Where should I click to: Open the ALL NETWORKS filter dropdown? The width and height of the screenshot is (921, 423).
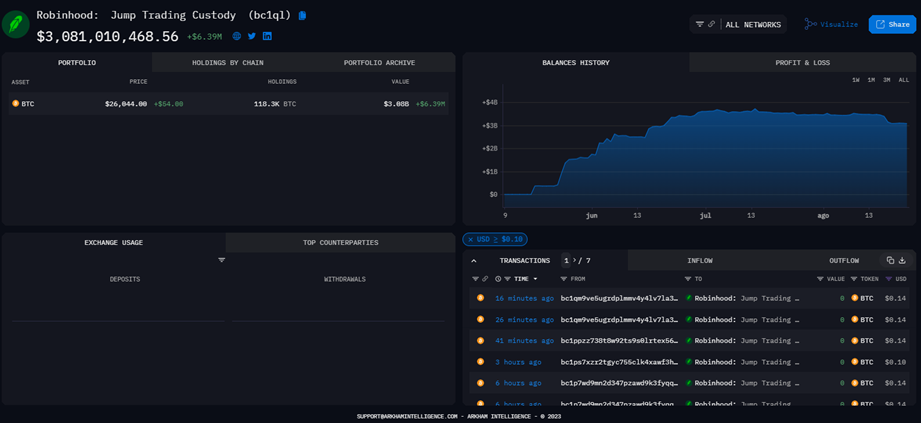pos(740,24)
